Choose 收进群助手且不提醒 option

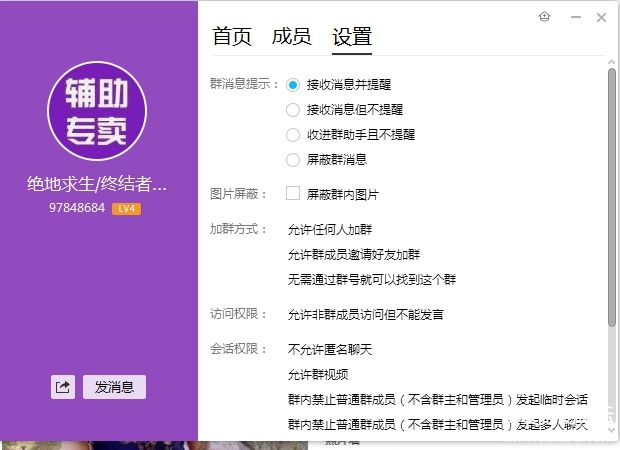[293, 135]
